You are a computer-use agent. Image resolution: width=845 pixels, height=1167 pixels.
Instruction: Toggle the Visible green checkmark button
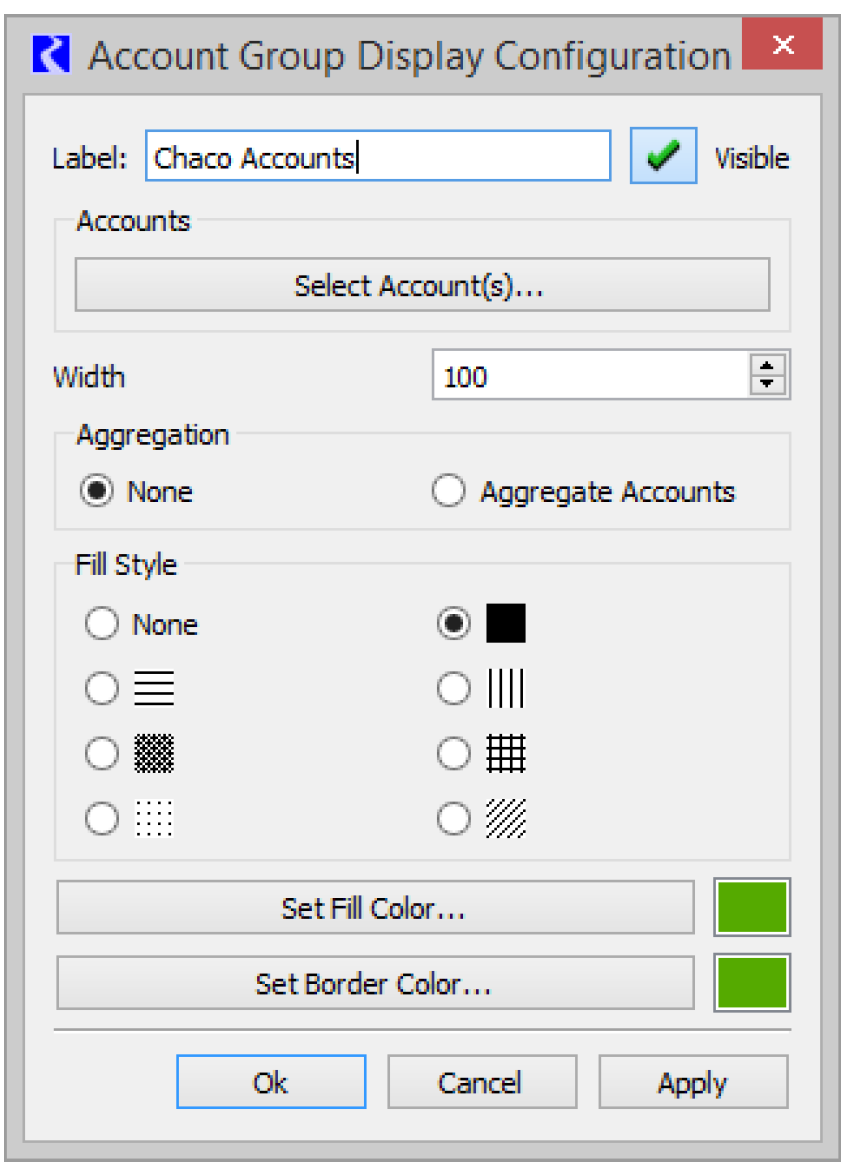[x=662, y=156]
